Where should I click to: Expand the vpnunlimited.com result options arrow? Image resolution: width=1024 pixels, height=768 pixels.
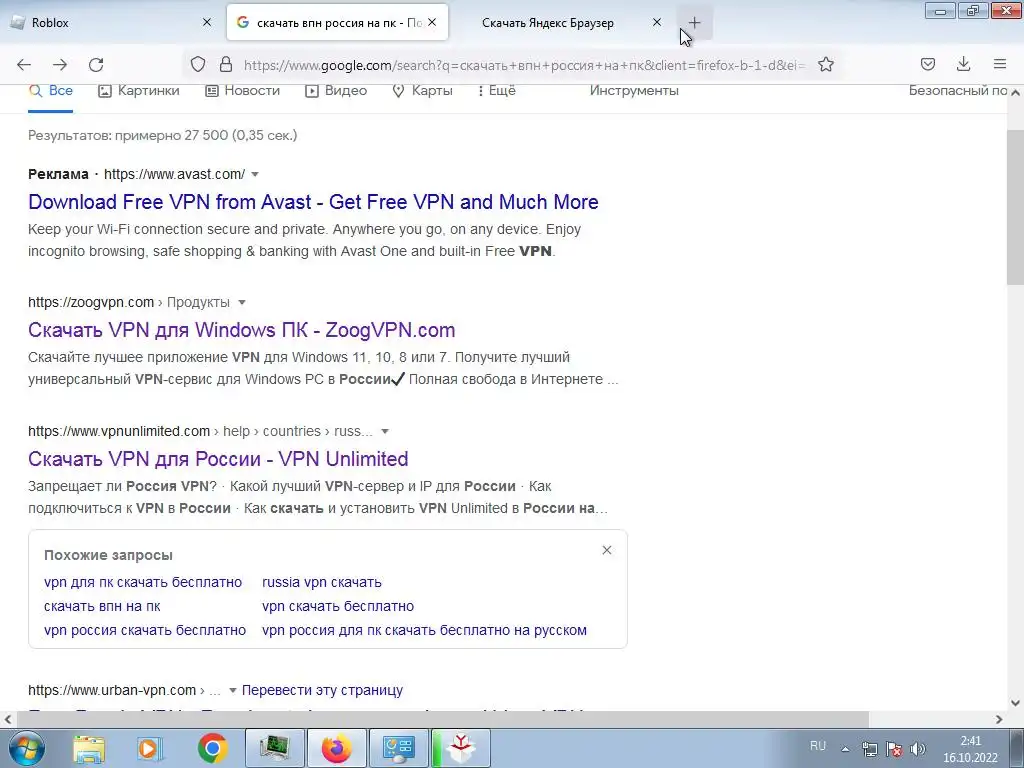385,432
